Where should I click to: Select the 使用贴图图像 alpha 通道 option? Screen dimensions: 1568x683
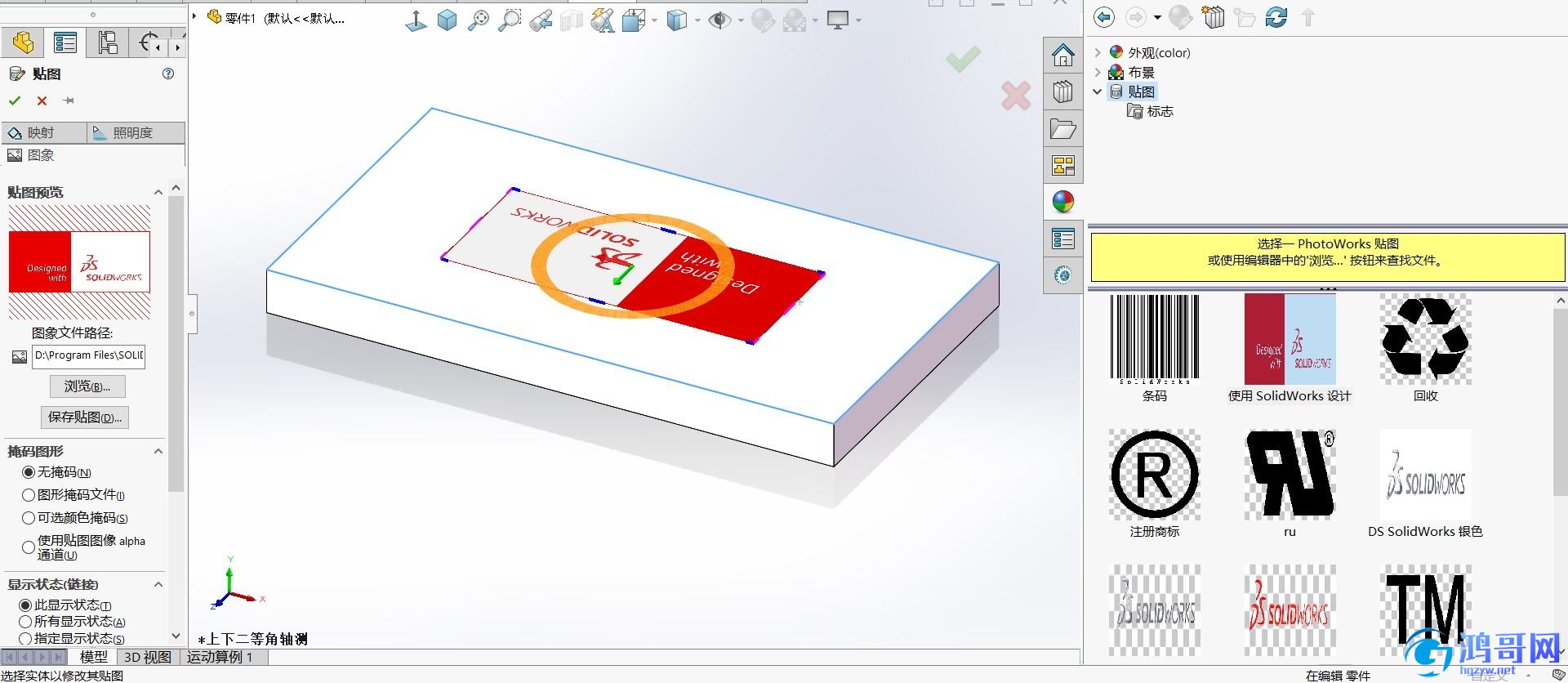pyautogui.click(x=29, y=547)
